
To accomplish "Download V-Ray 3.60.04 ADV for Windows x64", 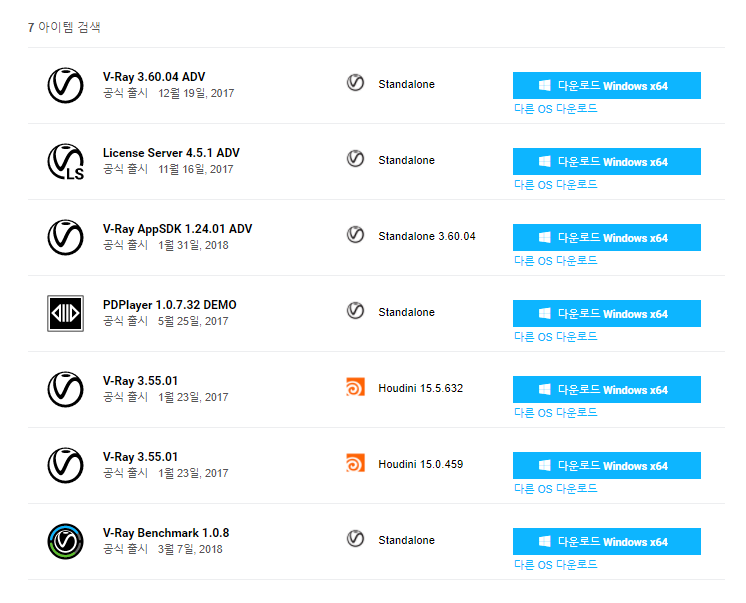I will (606, 86).
